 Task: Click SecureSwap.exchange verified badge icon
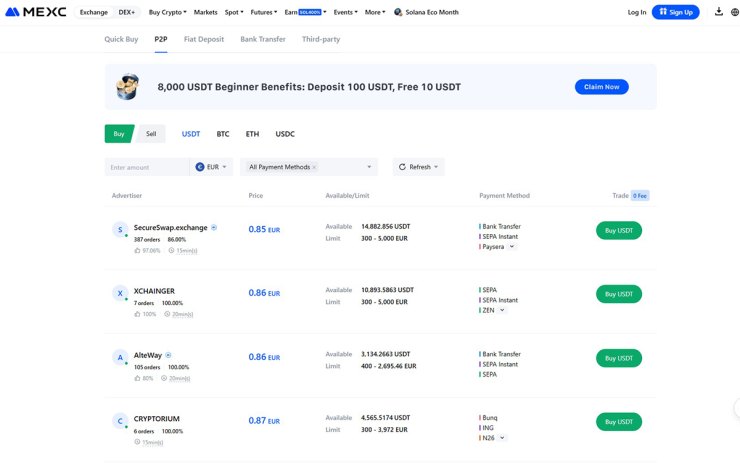point(214,227)
